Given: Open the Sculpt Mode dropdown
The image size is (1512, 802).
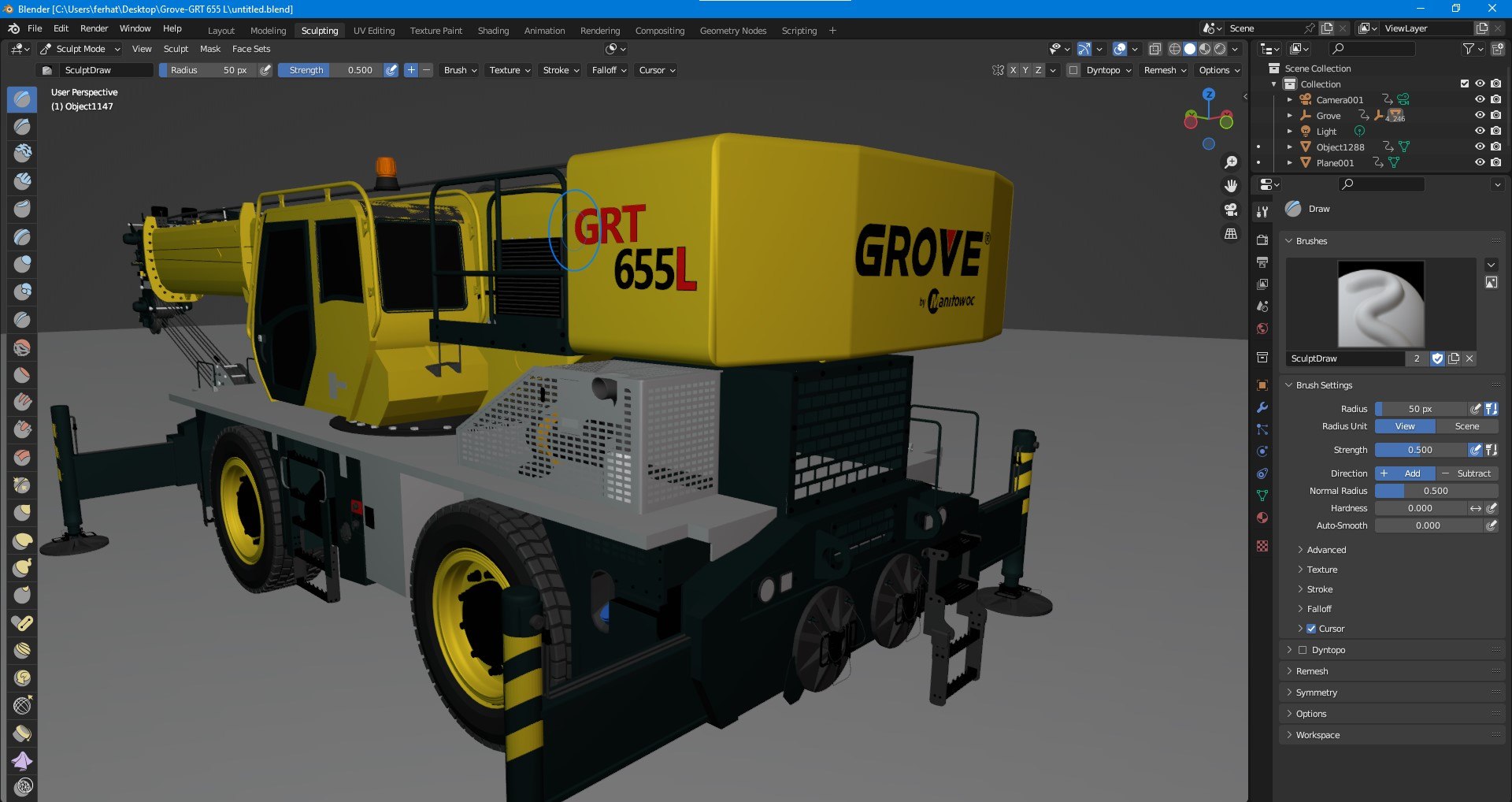Looking at the screenshot, I should 80,49.
